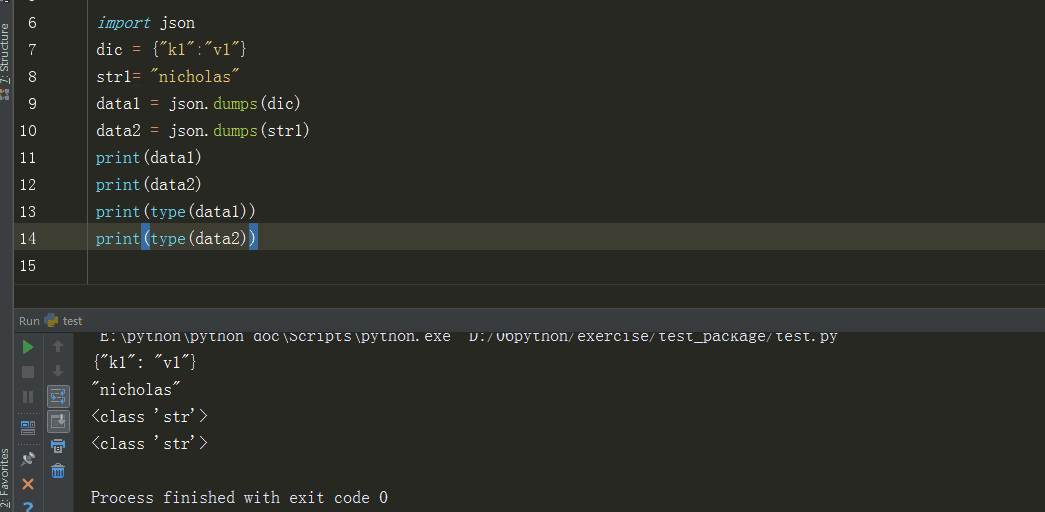The image size is (1045, 512).
Task: Click the print(type(data1)) code line
Action: [x=176, y=212]
